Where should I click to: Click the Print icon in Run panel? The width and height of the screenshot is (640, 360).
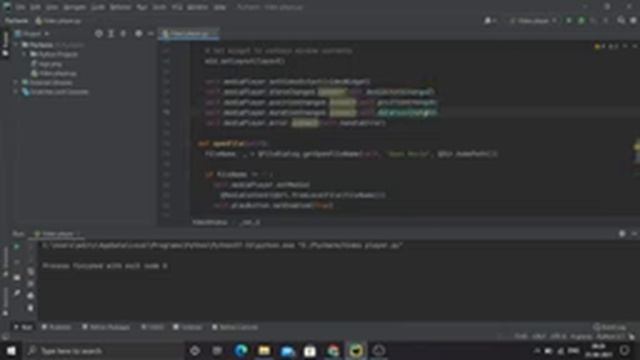pyautogui.click(x=31, y=296)
